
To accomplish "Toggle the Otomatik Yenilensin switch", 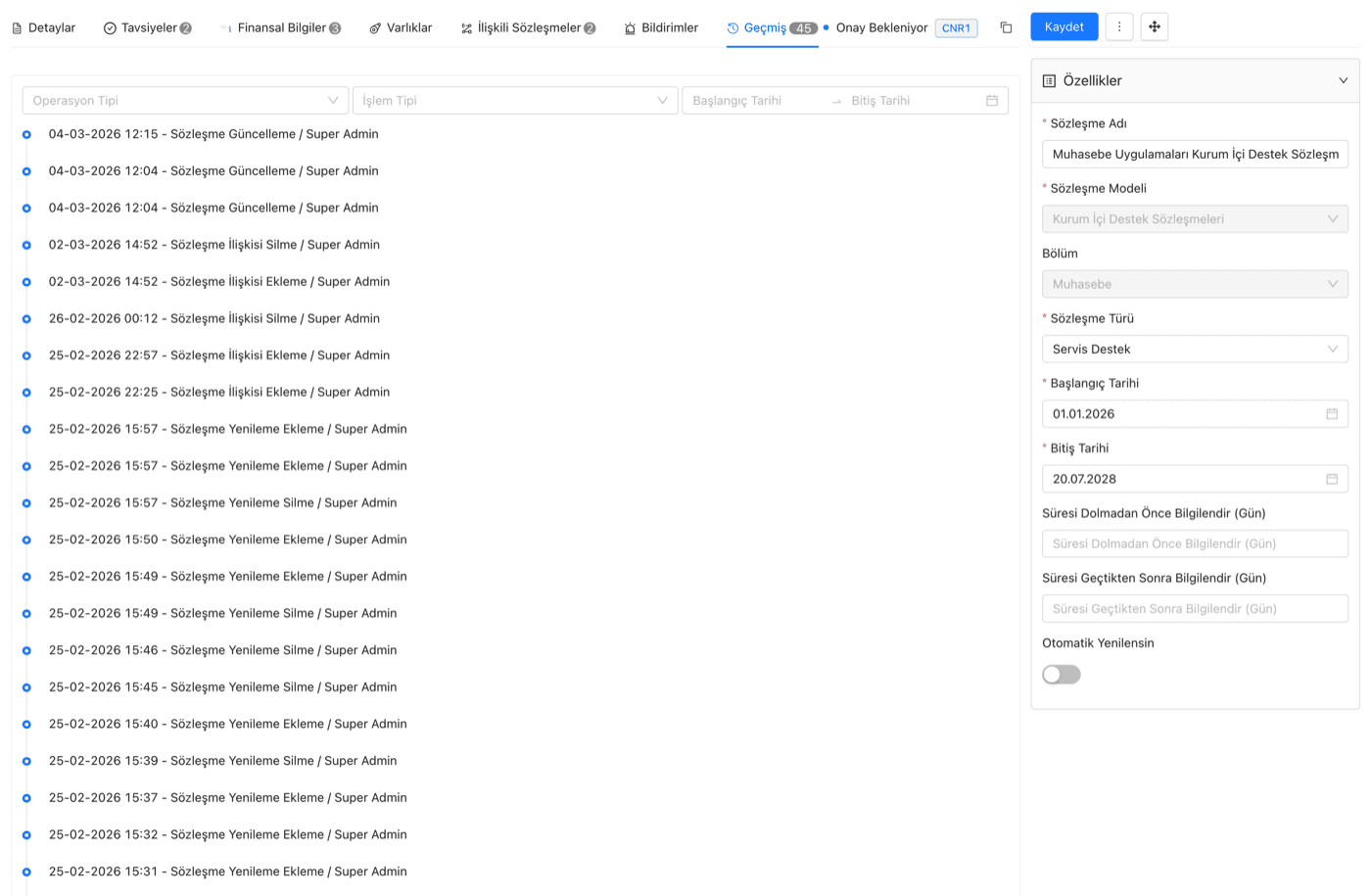I will pos(1062,675).
